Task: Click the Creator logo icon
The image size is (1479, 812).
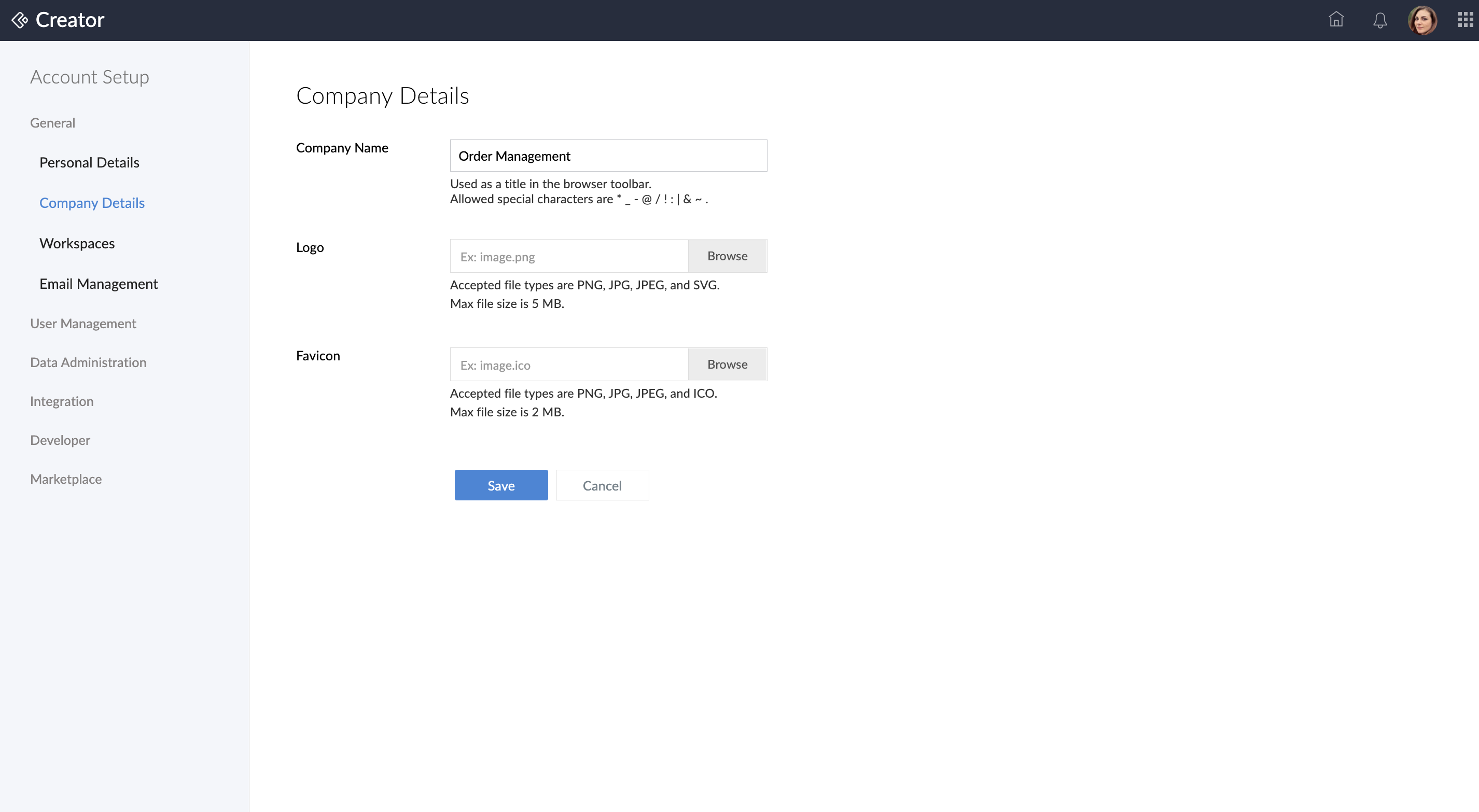Action: coord(20,20)
